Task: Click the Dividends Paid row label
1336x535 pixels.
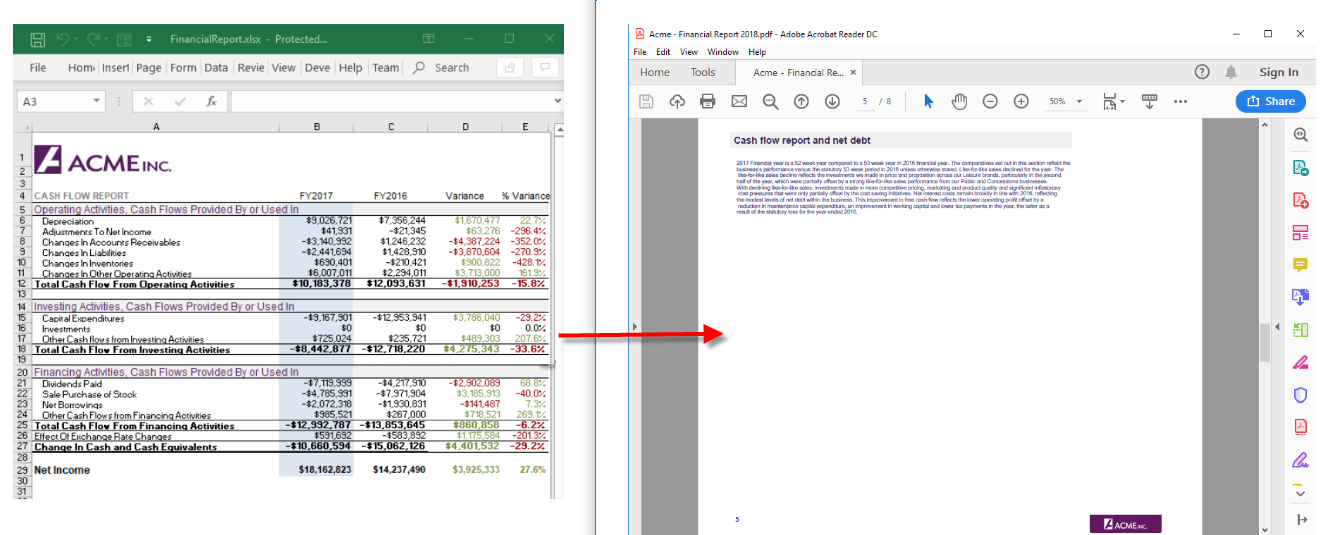Action: tap(72, 383)
